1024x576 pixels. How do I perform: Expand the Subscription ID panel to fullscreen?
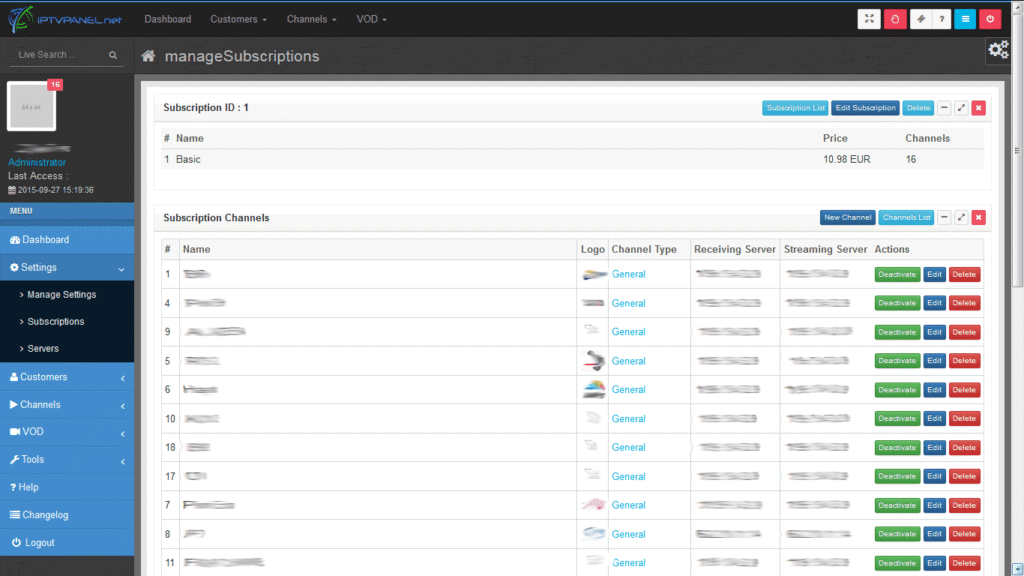(x=961, y=107)
